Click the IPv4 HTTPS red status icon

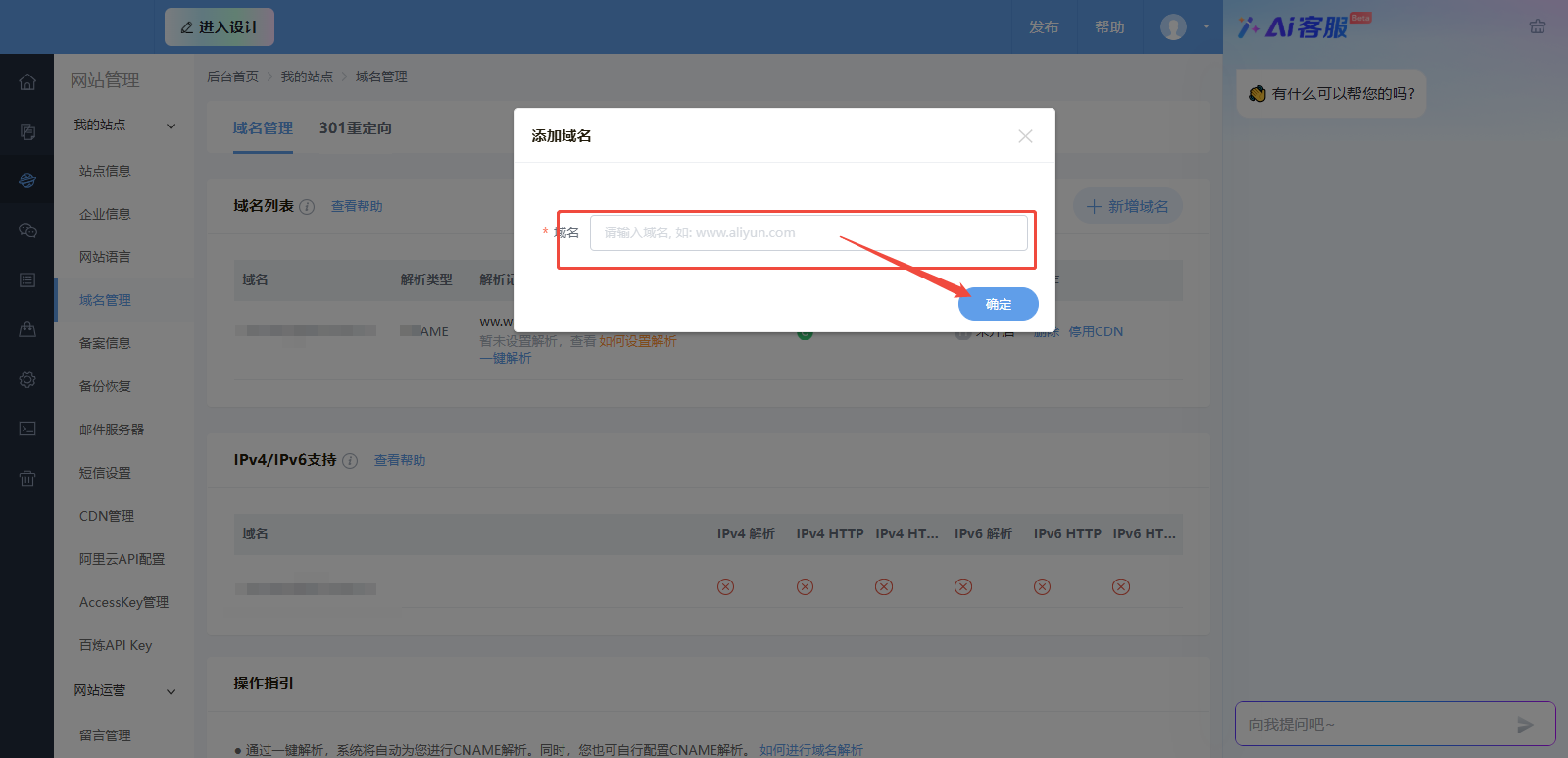884,586
